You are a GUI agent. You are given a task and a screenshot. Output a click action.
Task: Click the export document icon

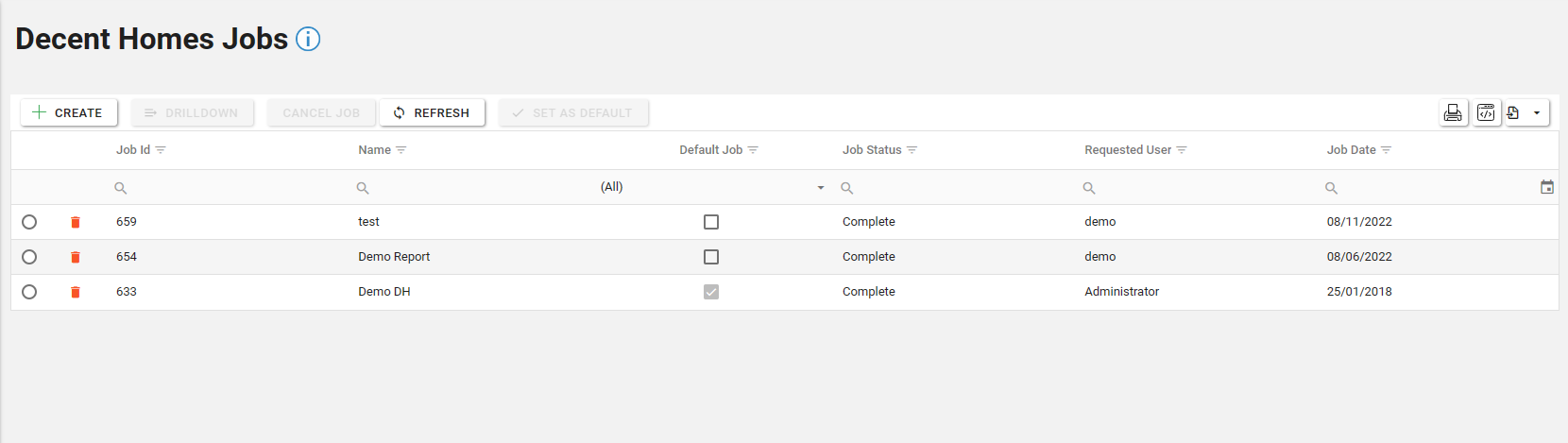(x=1513, y=113)
